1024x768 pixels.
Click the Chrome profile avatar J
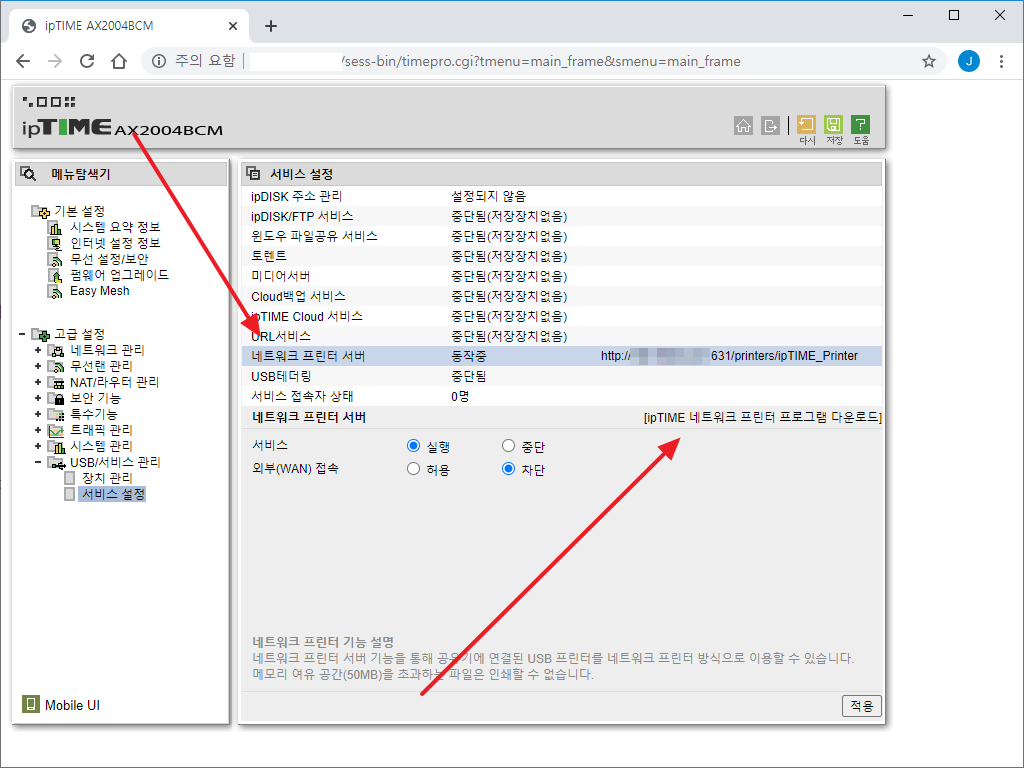(968, 61)
